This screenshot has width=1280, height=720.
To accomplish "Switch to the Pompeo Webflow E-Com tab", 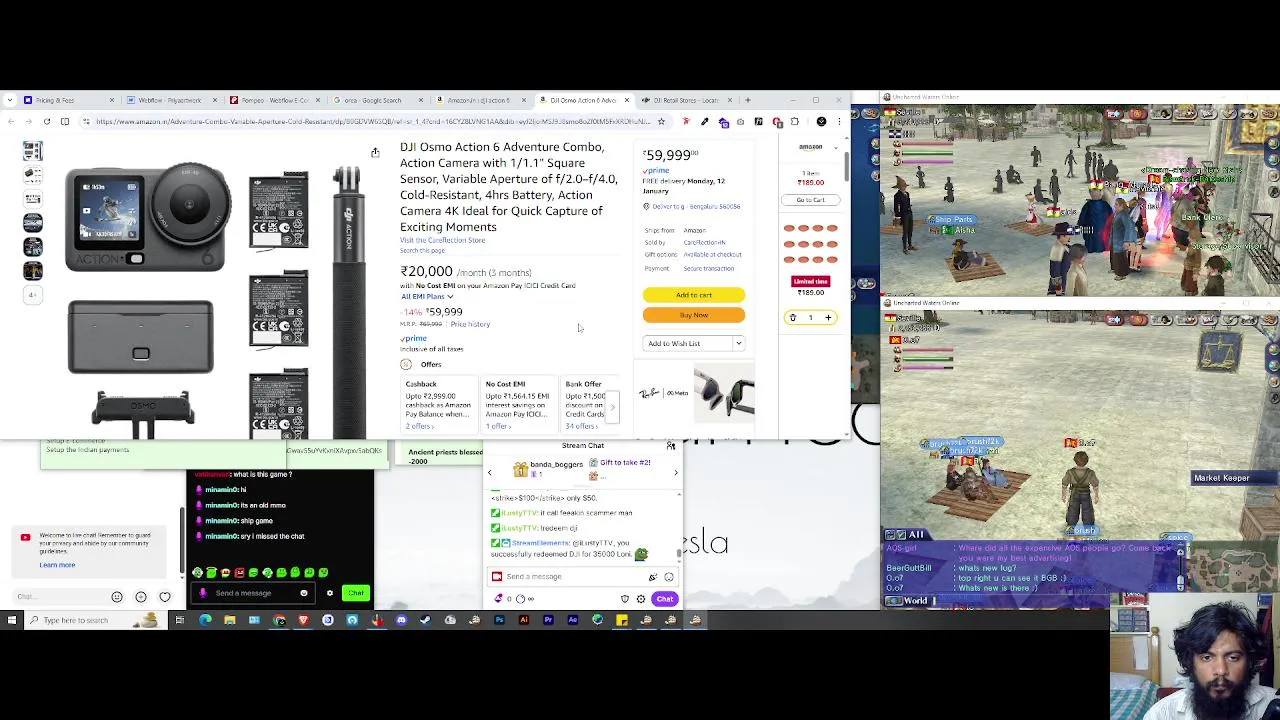I will click(x=273, y=100).
